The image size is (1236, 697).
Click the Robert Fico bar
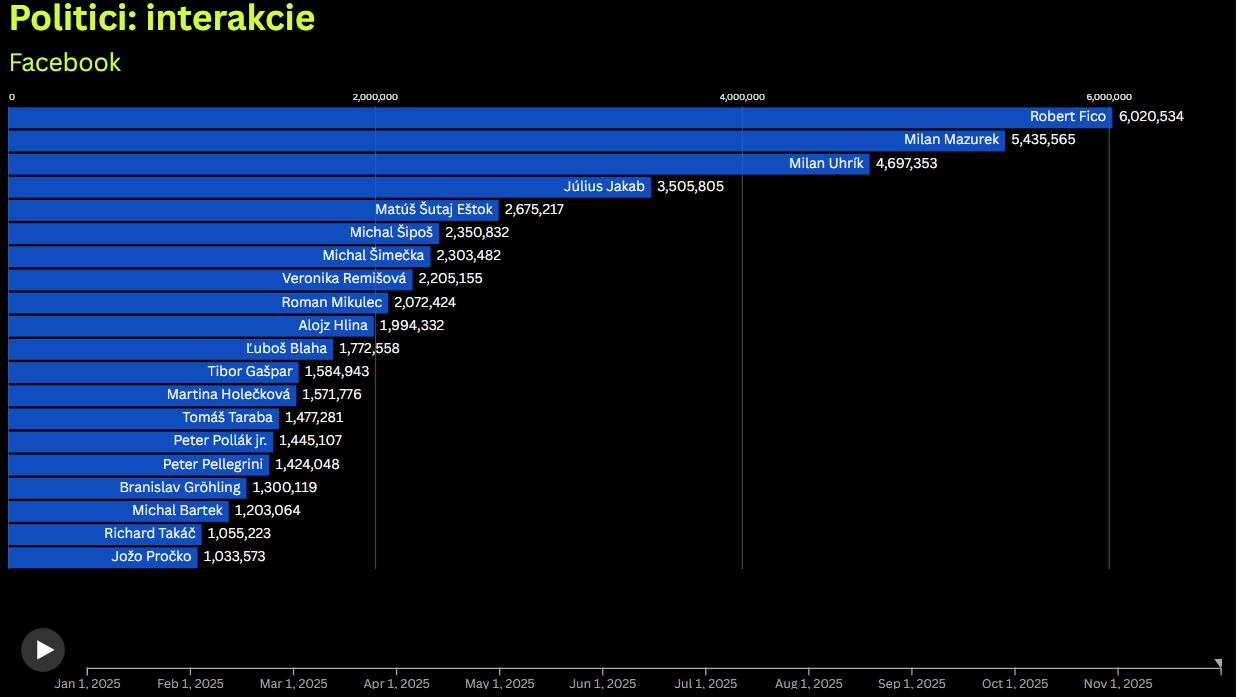(x=559, y=117)
